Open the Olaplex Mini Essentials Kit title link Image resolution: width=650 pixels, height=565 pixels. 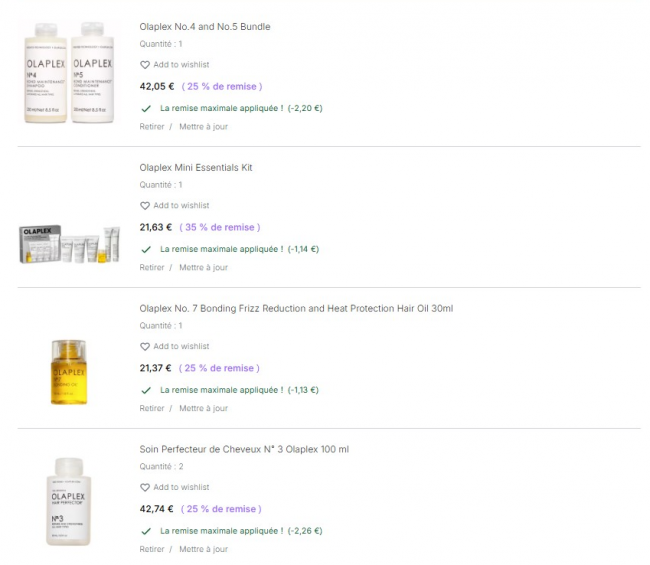pos(196,168)
